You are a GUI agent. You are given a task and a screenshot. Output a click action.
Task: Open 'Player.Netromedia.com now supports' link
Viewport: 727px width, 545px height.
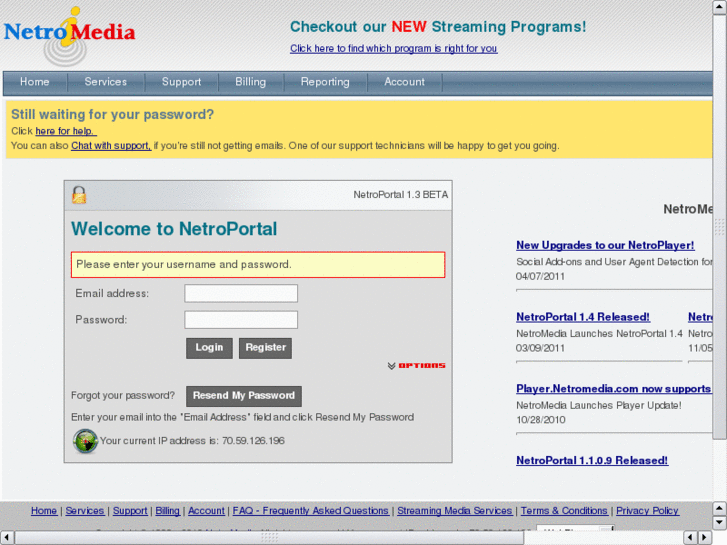point(613,389)
